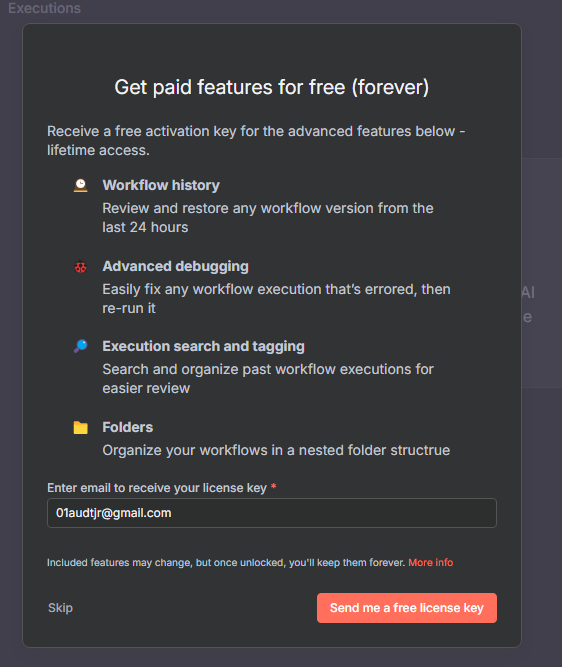Click the re-run errored workflow description
The image size is (562, 667).
coord(277,299)
